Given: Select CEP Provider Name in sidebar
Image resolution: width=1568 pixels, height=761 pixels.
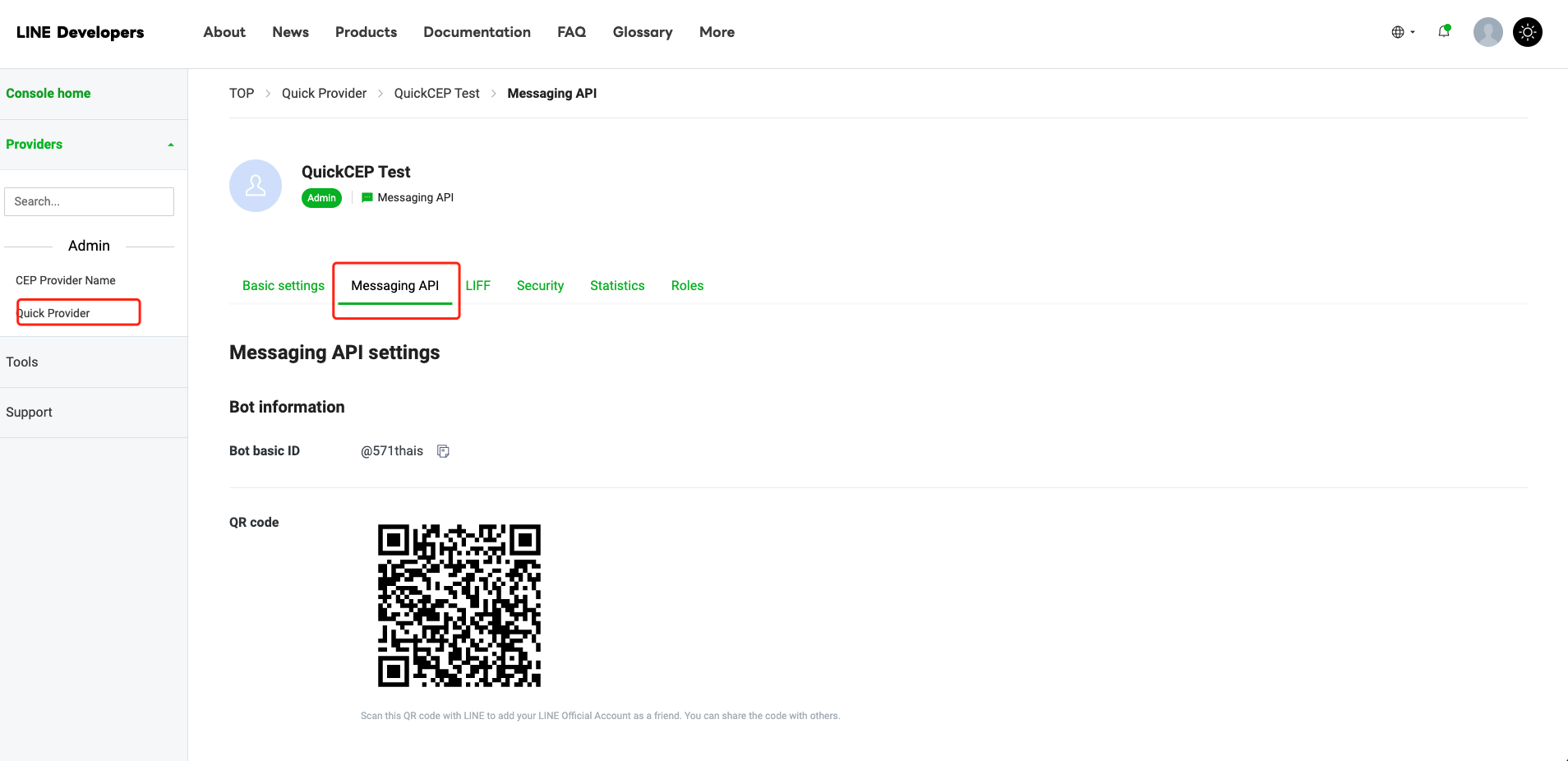Looking at the screenshot, I should (66, 280).
